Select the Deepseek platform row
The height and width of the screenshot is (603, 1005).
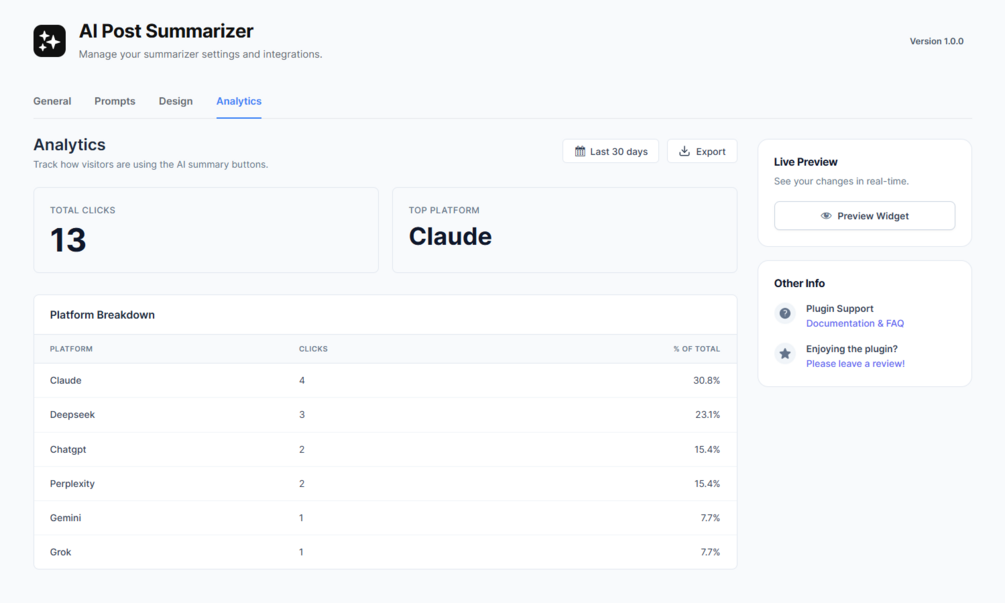[x=385, y=415]
